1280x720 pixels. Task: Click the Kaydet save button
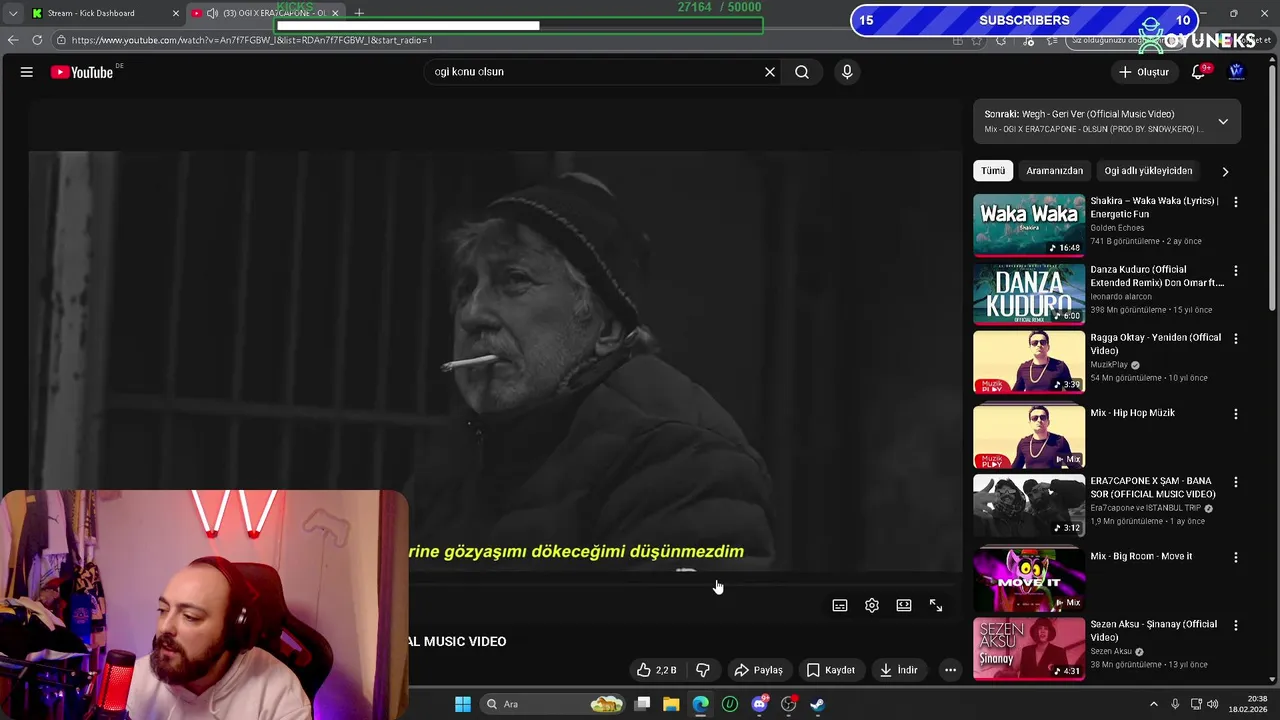coord(830,670)
